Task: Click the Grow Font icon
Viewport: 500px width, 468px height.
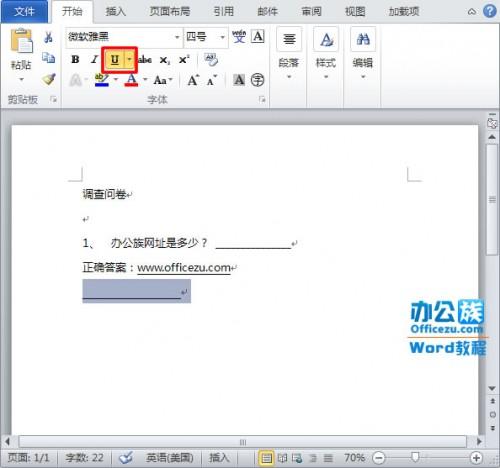Action: (193, 80)
